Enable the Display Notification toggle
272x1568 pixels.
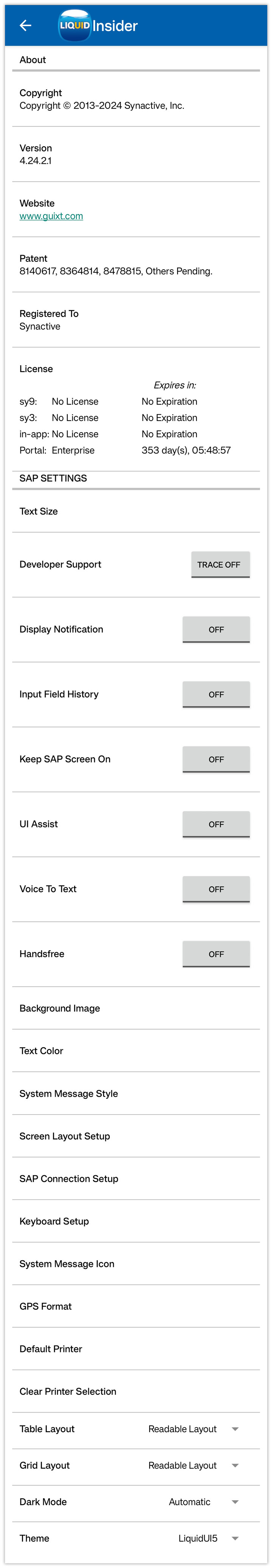point(216,629)
